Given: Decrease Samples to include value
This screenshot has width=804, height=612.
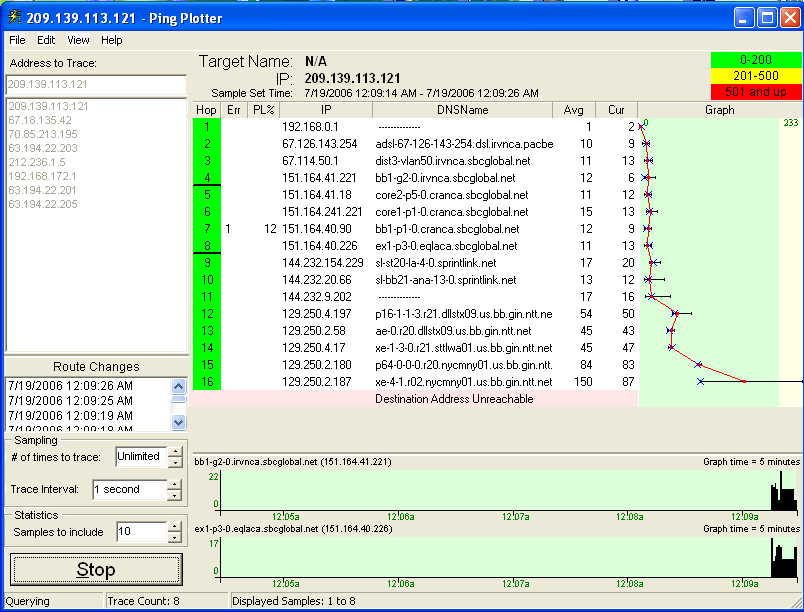Looking at the screenshot, I should tap(174, 537).
